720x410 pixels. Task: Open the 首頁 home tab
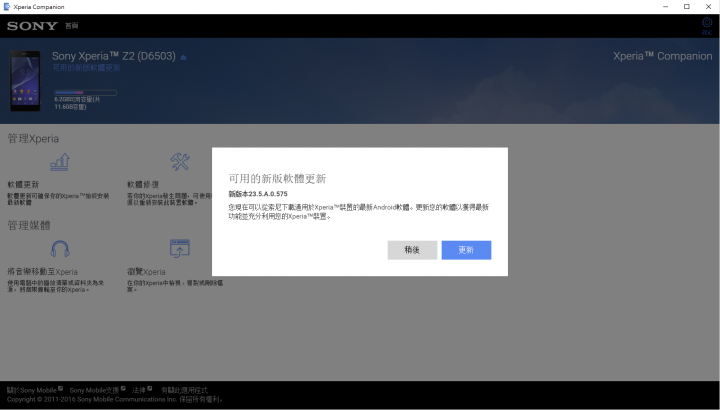(x=72, y=26)
